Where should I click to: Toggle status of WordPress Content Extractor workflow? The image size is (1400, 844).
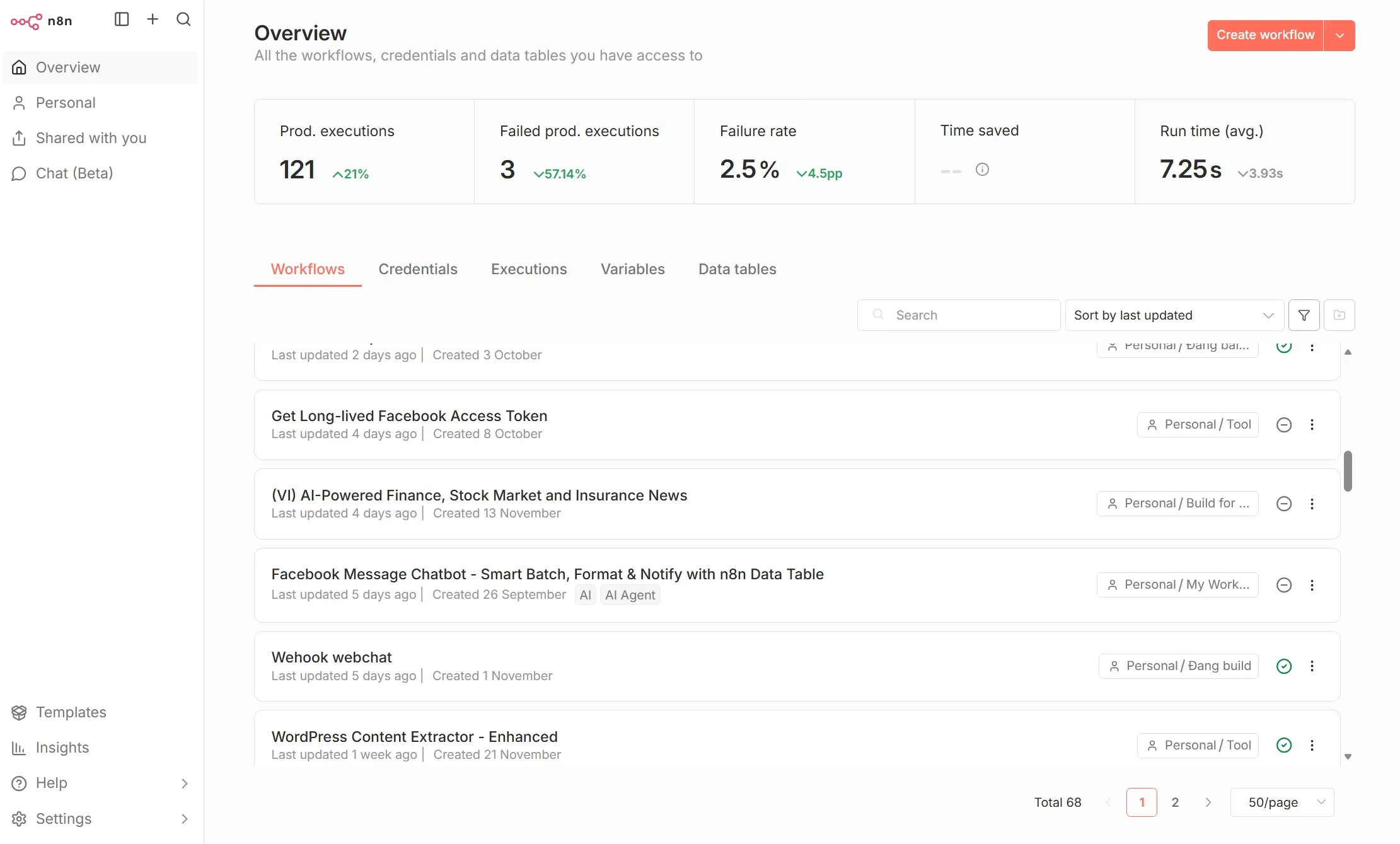1284,745
